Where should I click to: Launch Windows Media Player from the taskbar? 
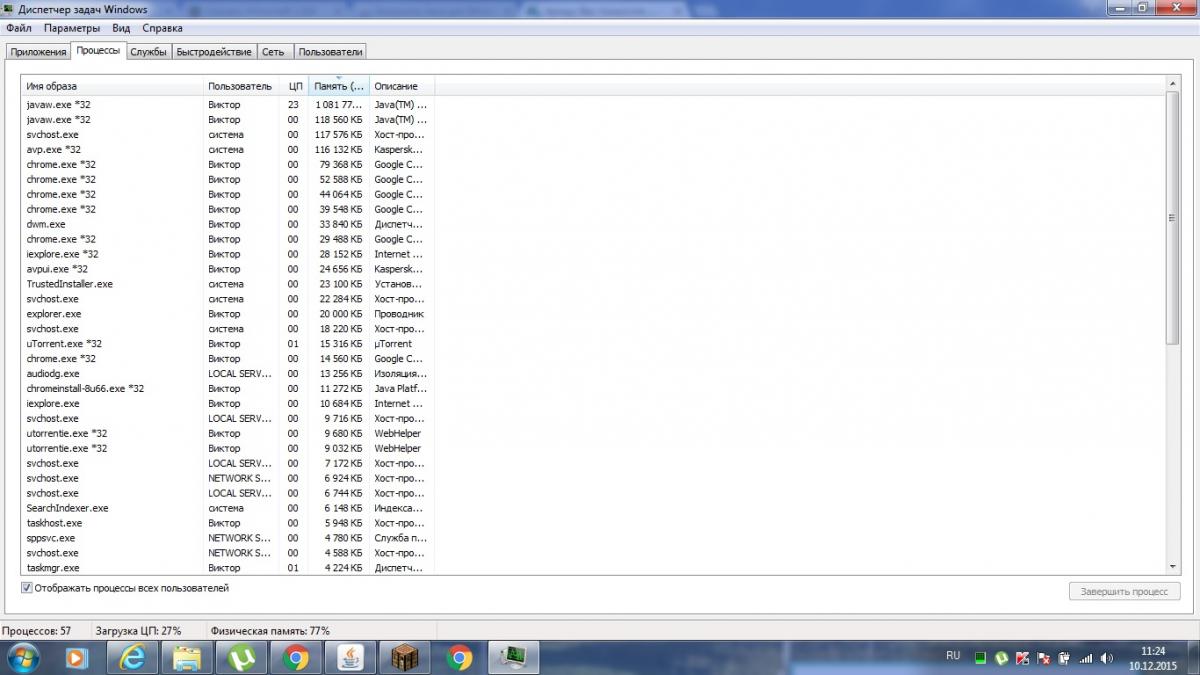tap(76, 657)
